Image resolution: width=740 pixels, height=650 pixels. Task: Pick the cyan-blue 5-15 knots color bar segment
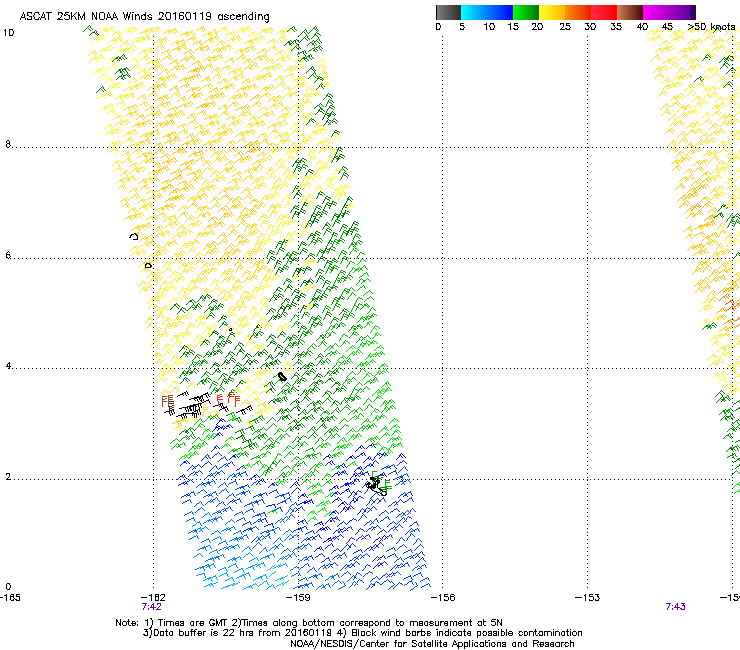pos(487,12)
